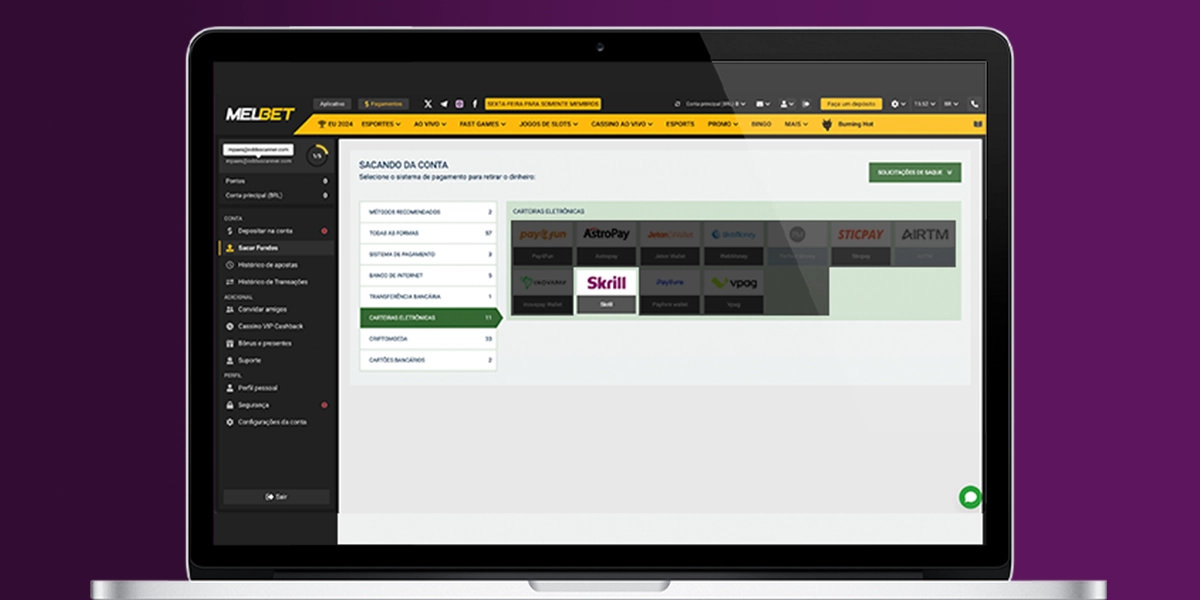
Task: Open Histórico de apostas
Action: pyautogui.click(x=277, y=265)
